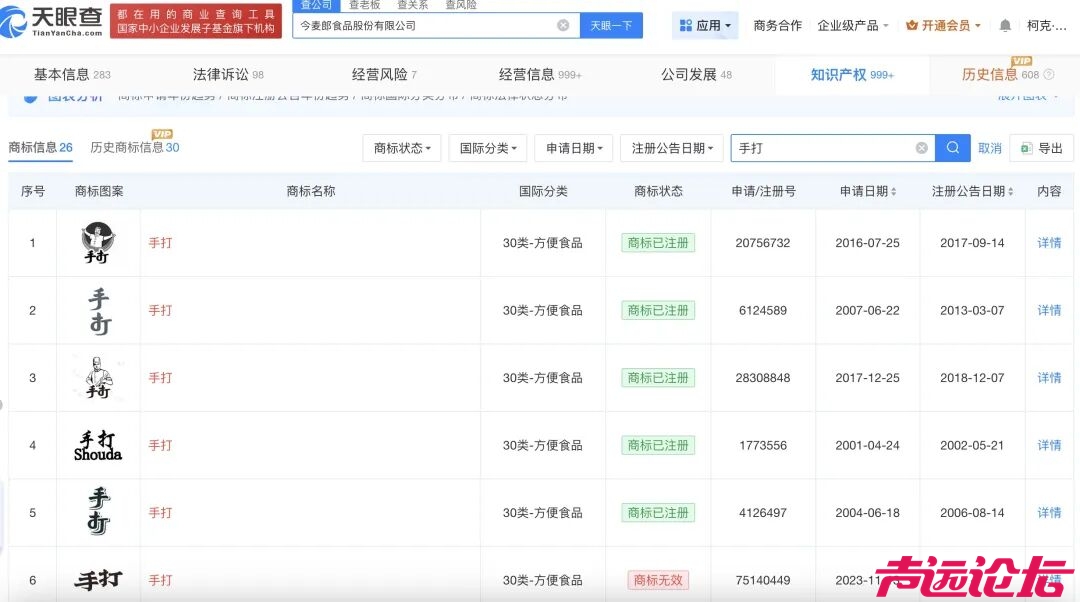
Task: Click the 手打 name in row 1
Action: coord(160,242)
